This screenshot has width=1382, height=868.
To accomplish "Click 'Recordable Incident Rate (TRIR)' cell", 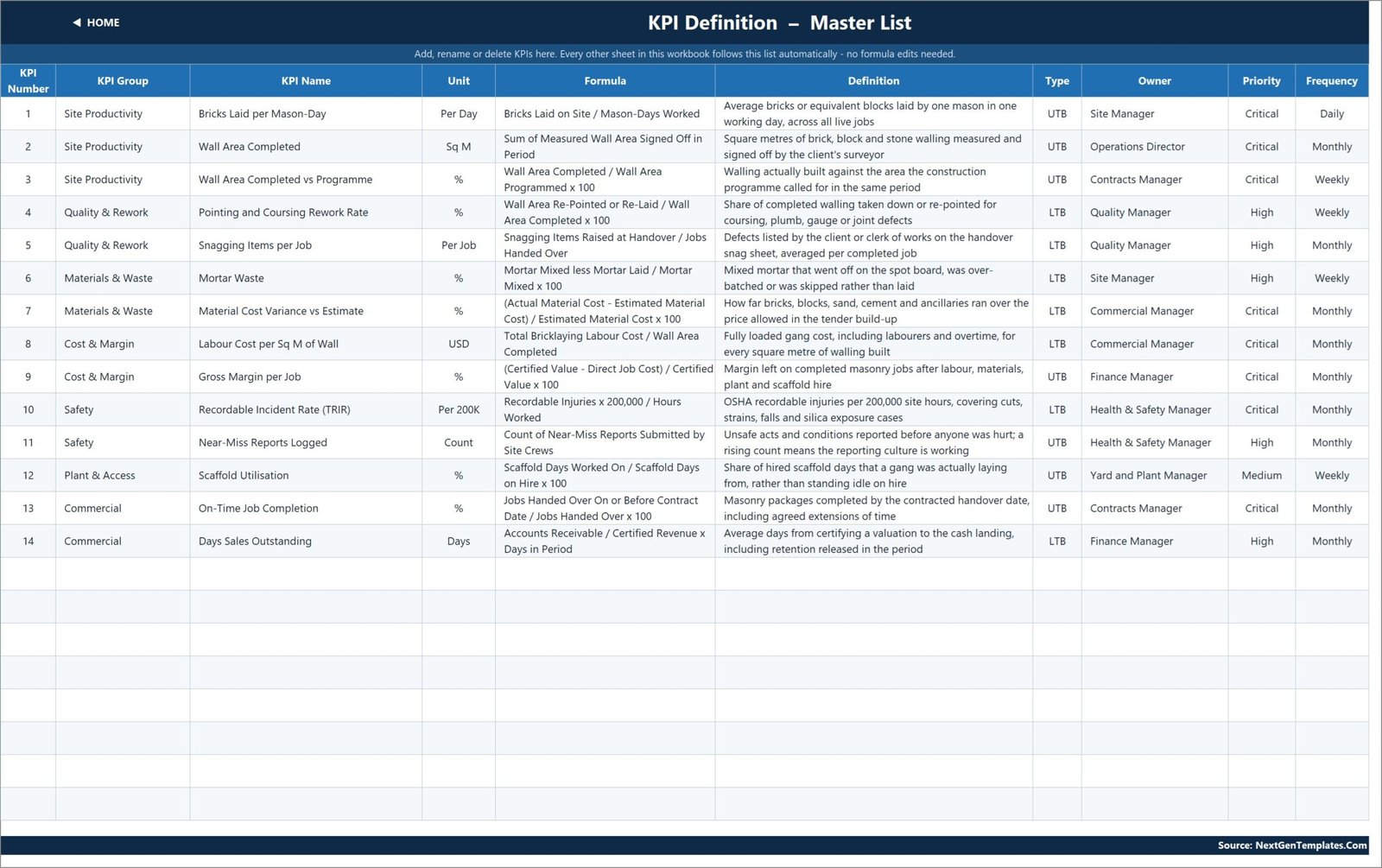I will [x=306, y=409].
